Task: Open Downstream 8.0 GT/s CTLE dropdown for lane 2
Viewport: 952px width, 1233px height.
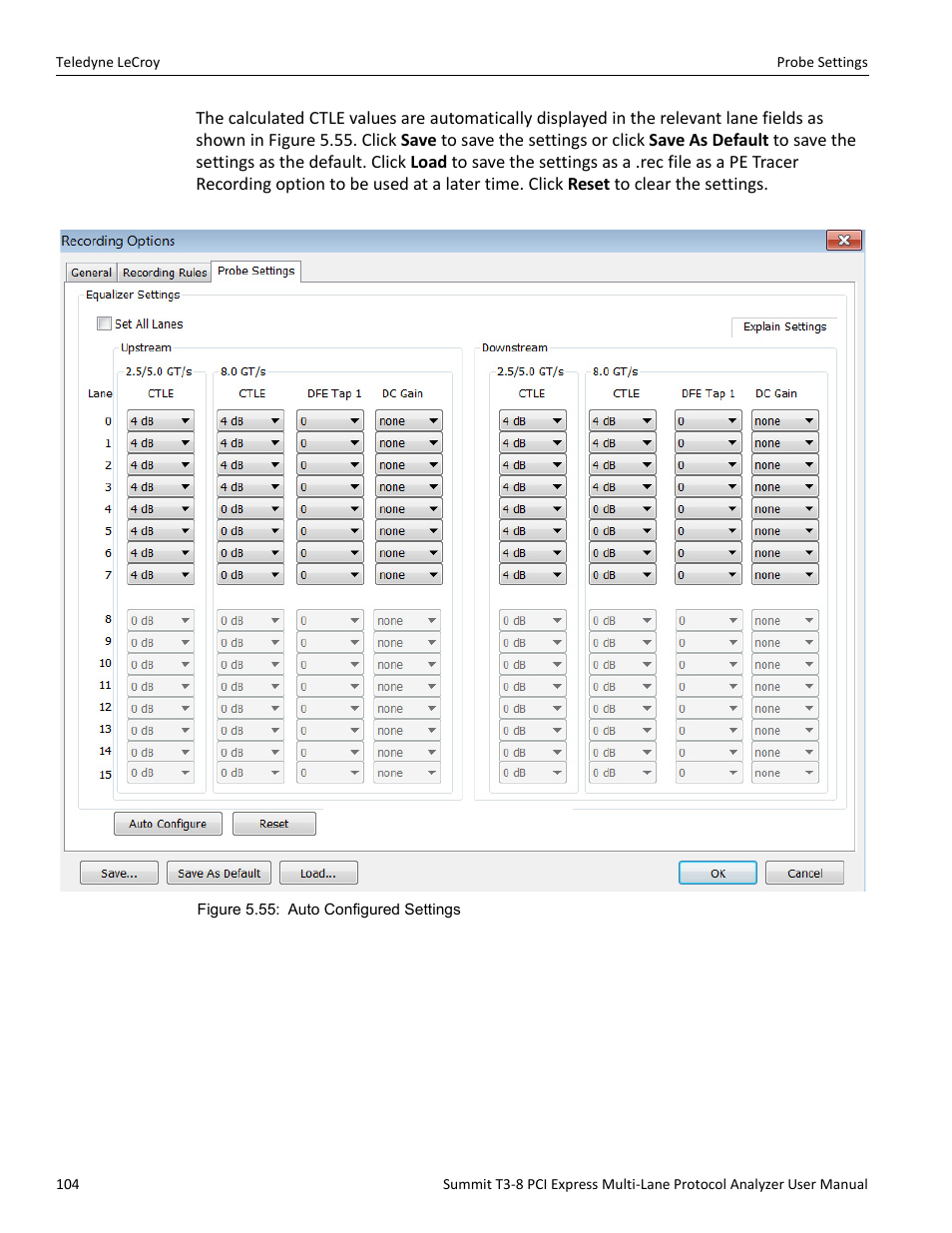Action: pos(623,465)
